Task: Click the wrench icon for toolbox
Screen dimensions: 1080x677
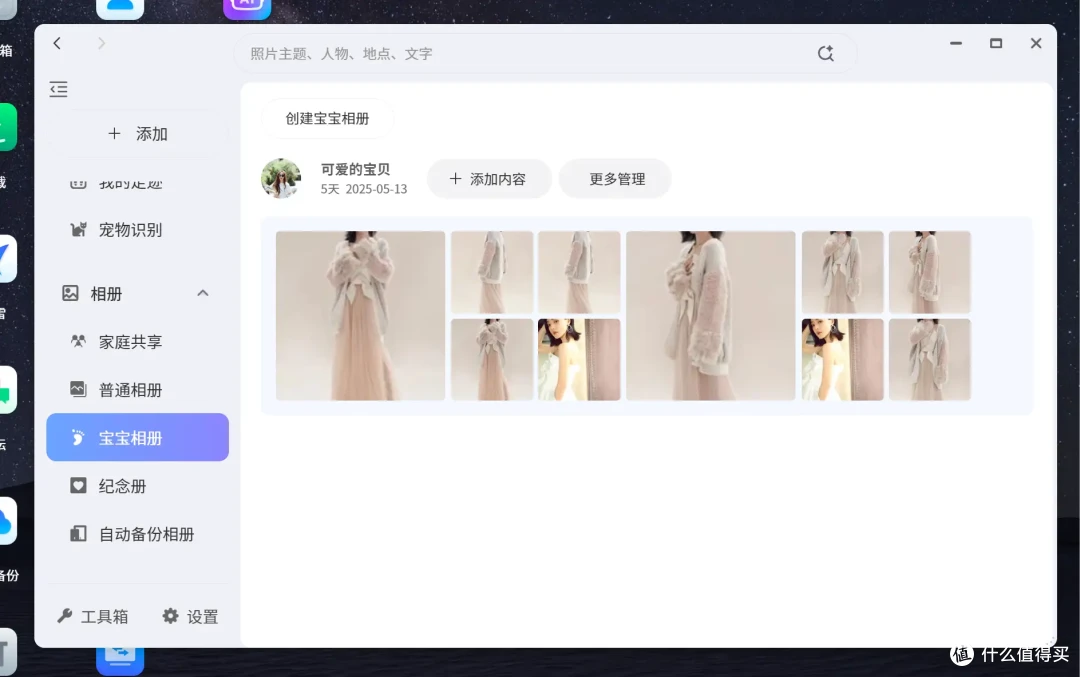Action: click(x=65, y=616)
